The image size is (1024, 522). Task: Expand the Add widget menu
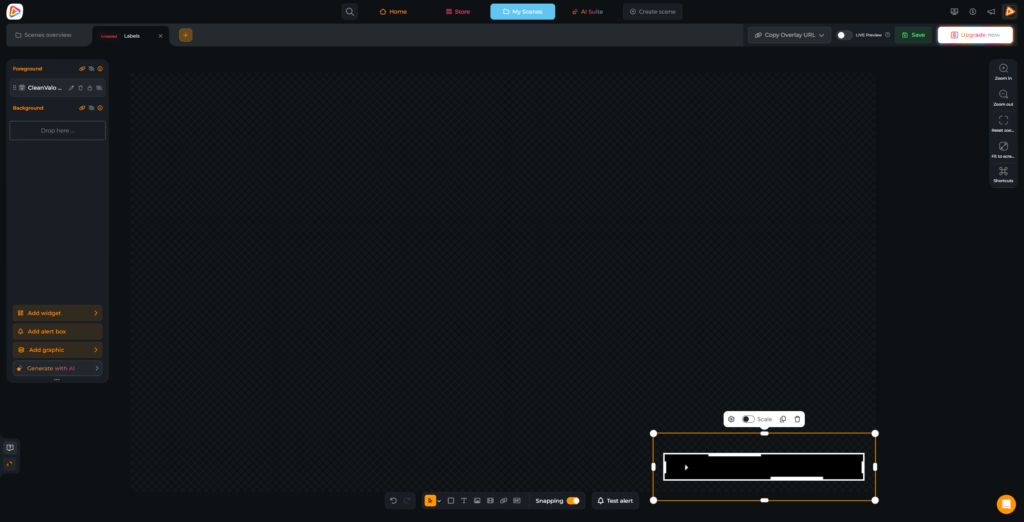point(57,313)
